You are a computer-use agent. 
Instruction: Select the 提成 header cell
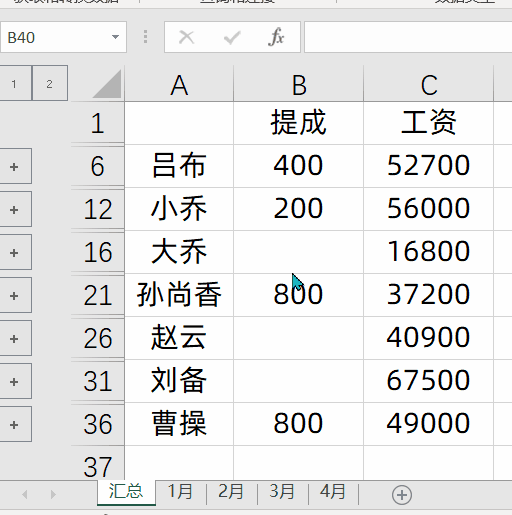299,123
